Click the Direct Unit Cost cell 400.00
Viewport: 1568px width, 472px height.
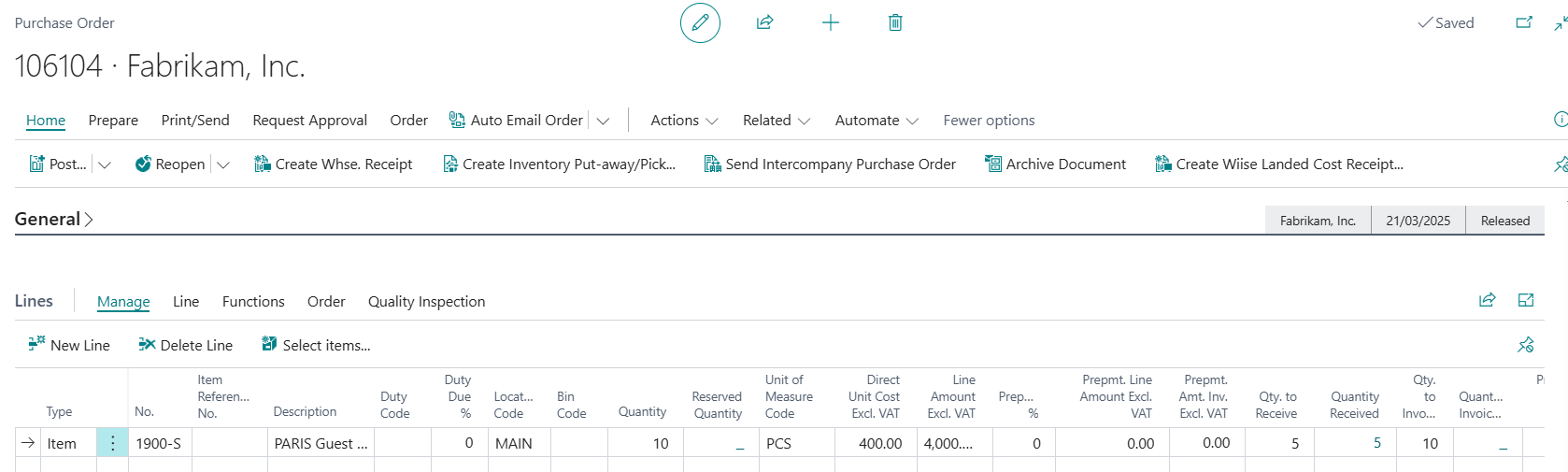pyautogui.click(x=876, y=443)
